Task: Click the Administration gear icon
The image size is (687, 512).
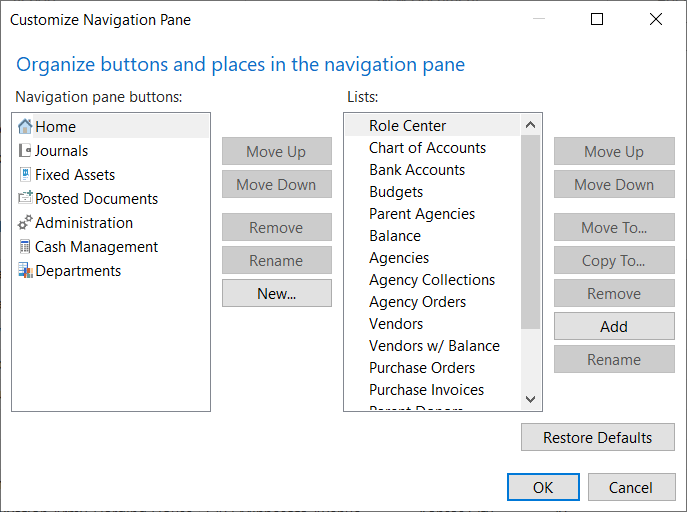Action: click(26, 223)
